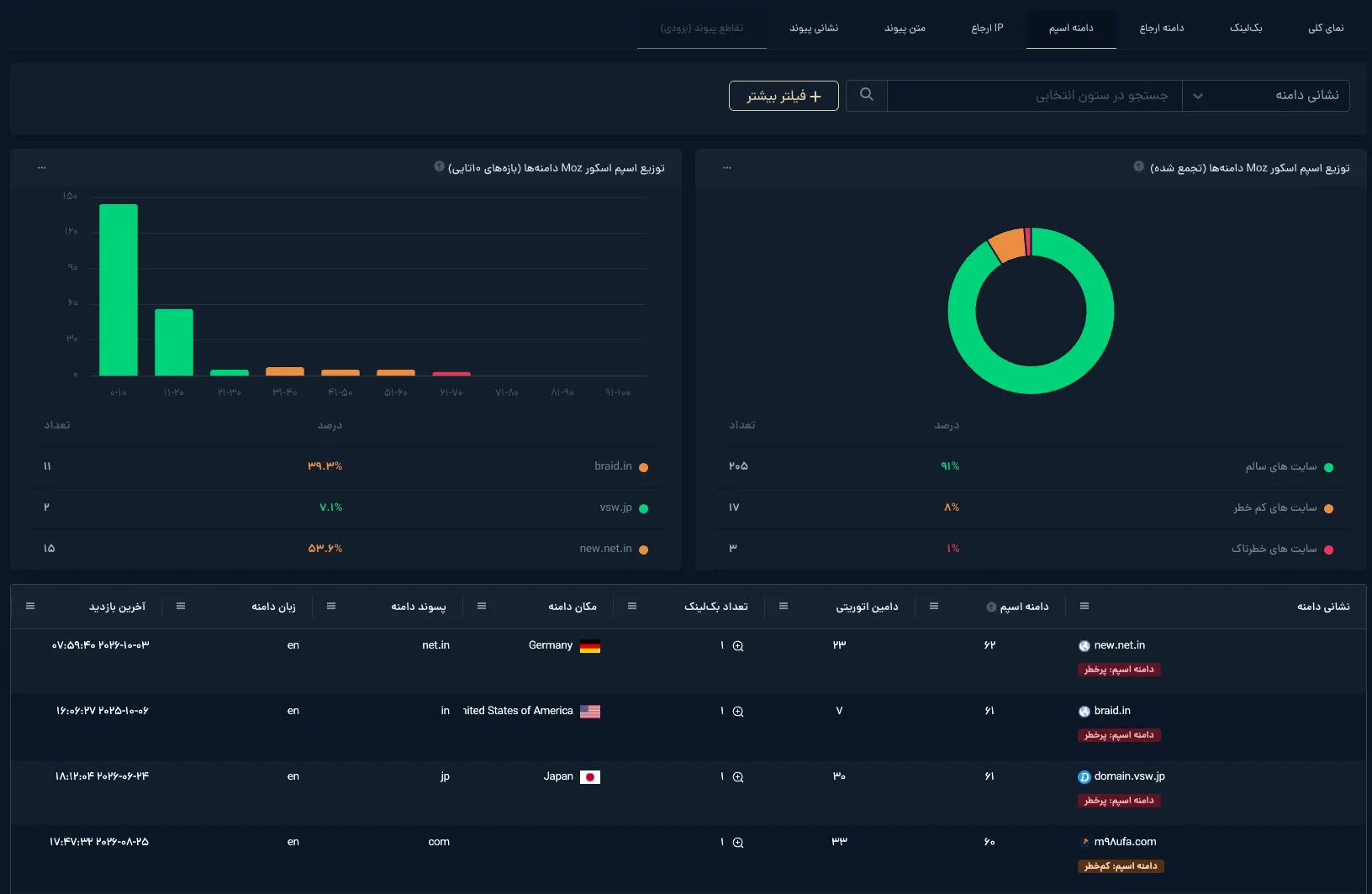Click the domain.vsw.jp domain link
The image size is (1372, 894).
[x=1129, y=776]
